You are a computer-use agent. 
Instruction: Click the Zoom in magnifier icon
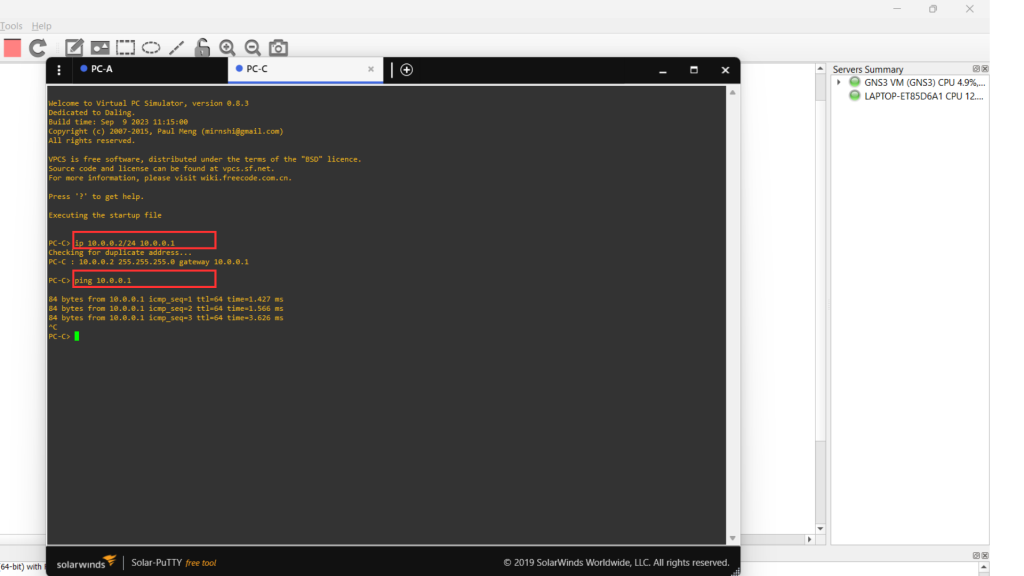point(227,47)
